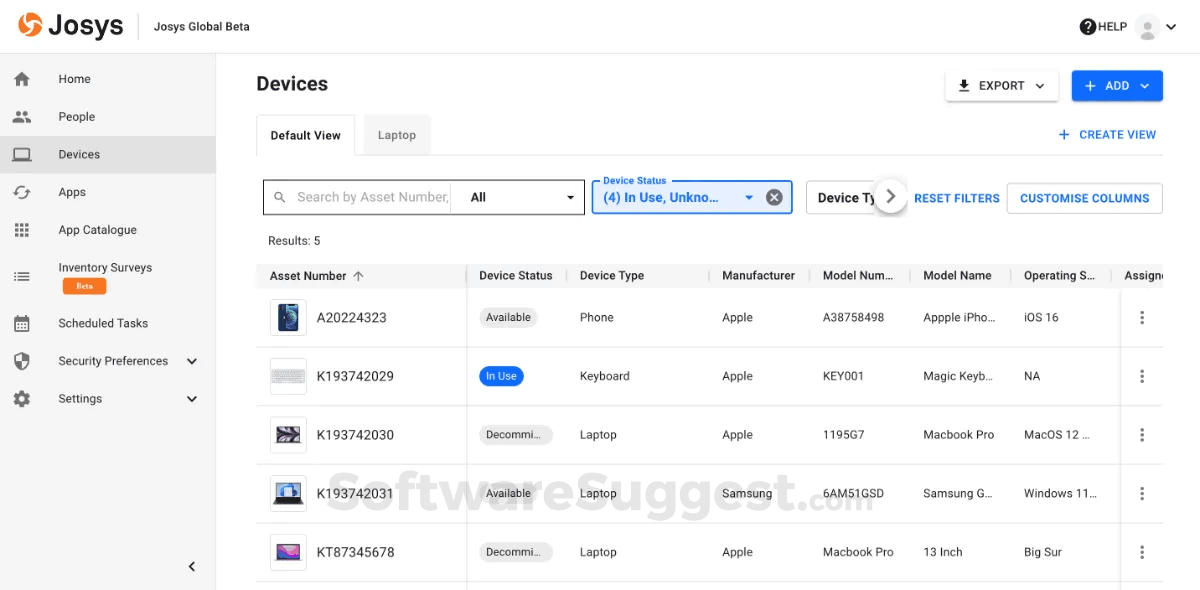Switch to the Laptop view tab
The image size is (1200, 590).
click(397, 136)
